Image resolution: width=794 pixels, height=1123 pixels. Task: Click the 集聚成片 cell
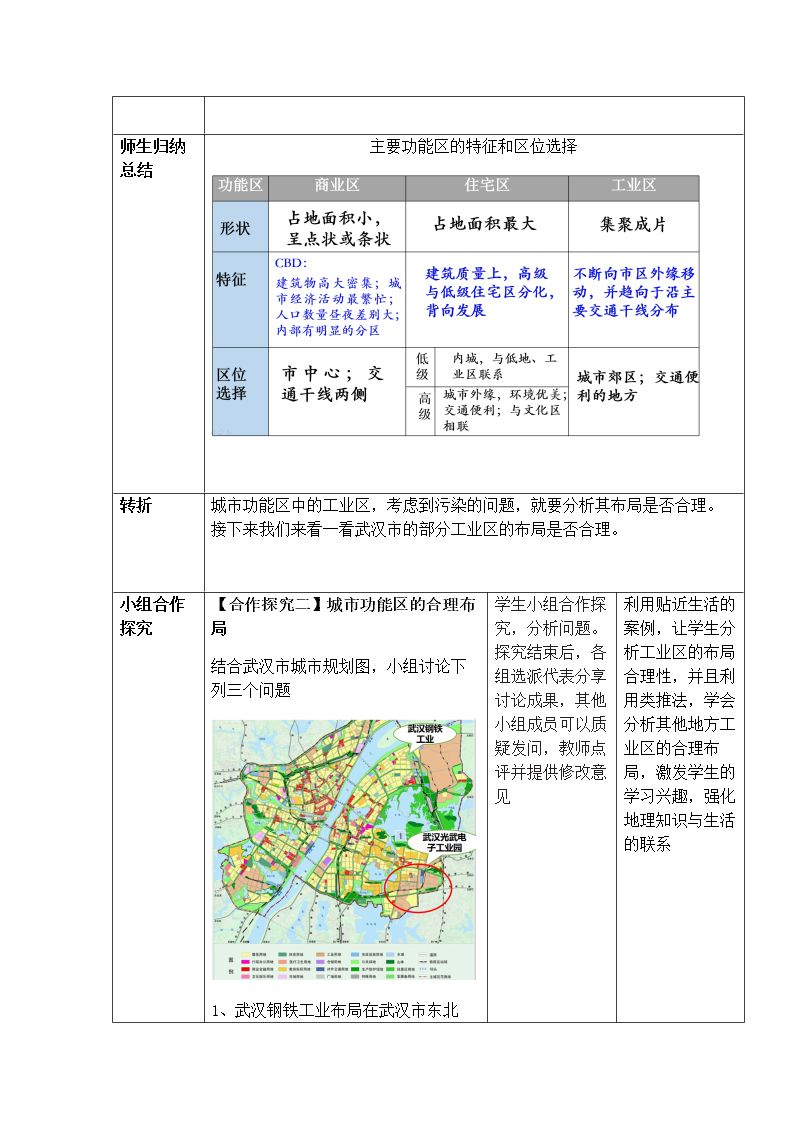[634, 224]
